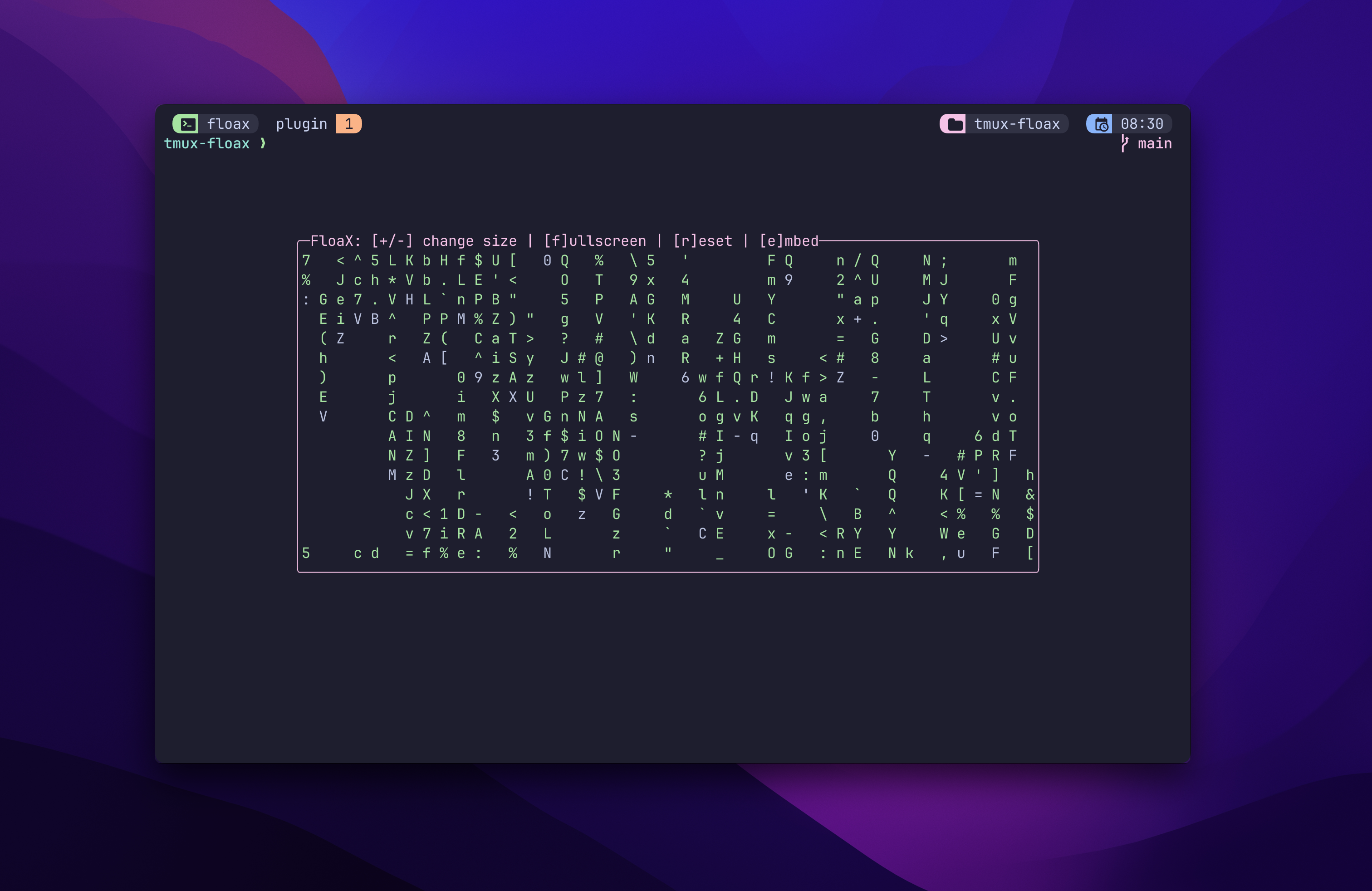Click the main branch name
The image size is (1372, 891).
(1155, 143)
